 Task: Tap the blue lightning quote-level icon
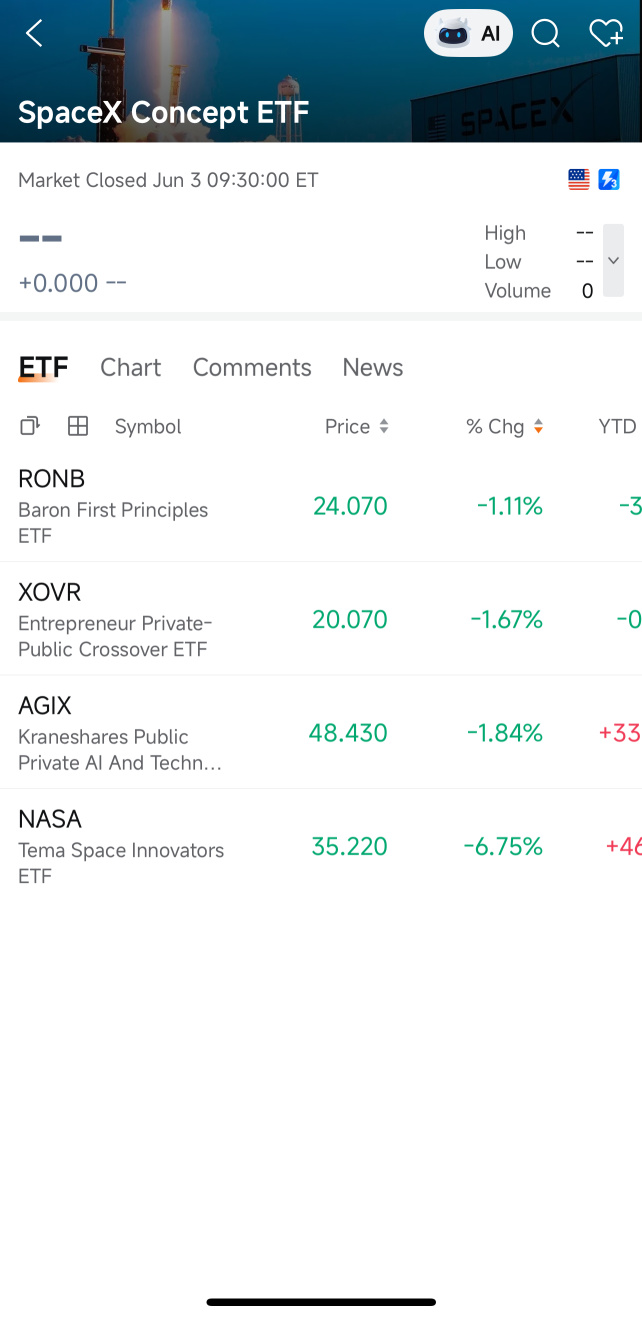point(608,180)
